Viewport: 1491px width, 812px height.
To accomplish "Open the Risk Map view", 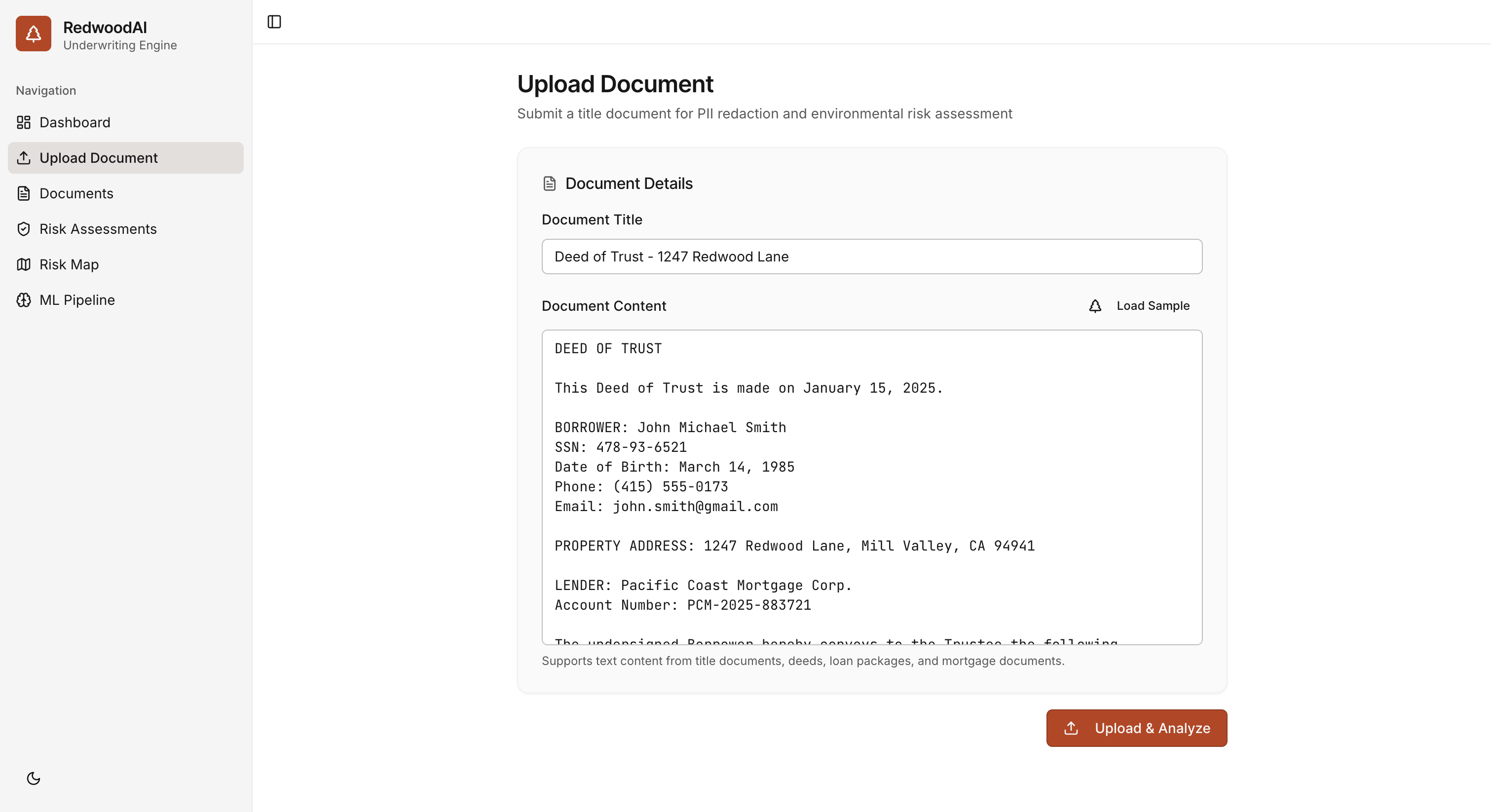I will [69, 264].
